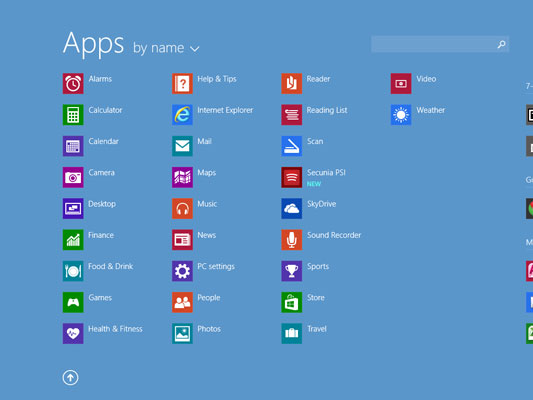Viewport: 533px width, 400px height.
Task: Launch the Finance app icon
Action: pyautogui.click(x=73, y=240)
